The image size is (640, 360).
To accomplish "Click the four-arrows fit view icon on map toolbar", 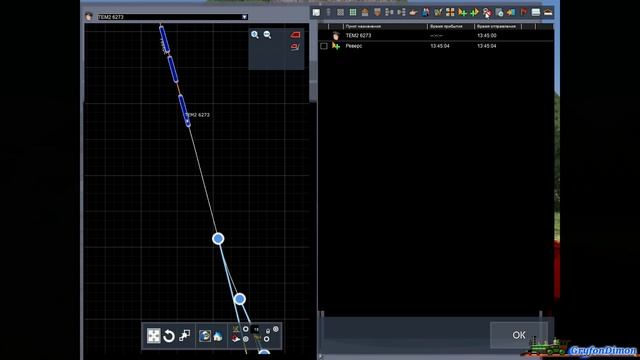I will pos(153,336).
